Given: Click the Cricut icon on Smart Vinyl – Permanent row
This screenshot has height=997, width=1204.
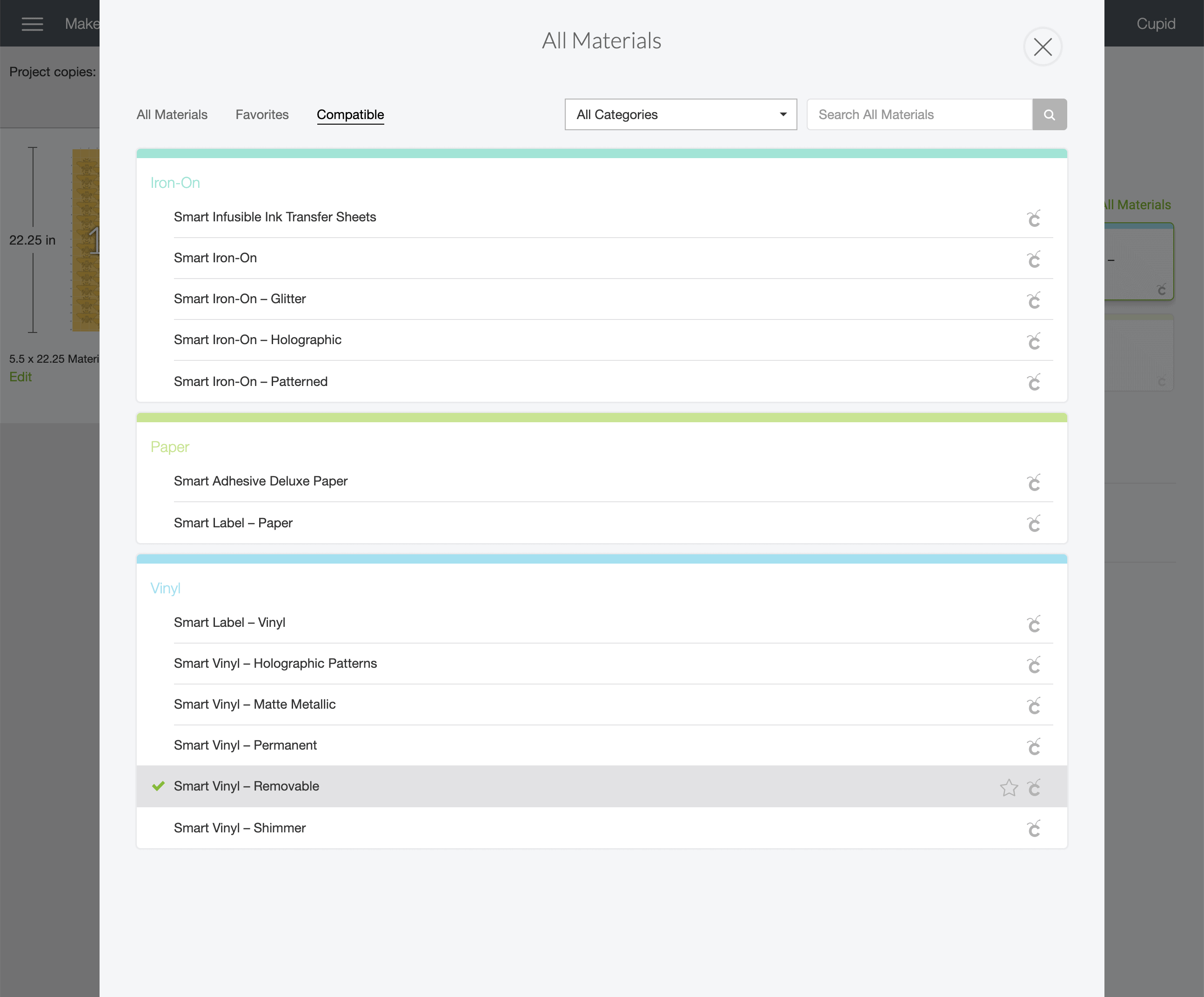Looking at the screenshot, I should click(1033, 747).
